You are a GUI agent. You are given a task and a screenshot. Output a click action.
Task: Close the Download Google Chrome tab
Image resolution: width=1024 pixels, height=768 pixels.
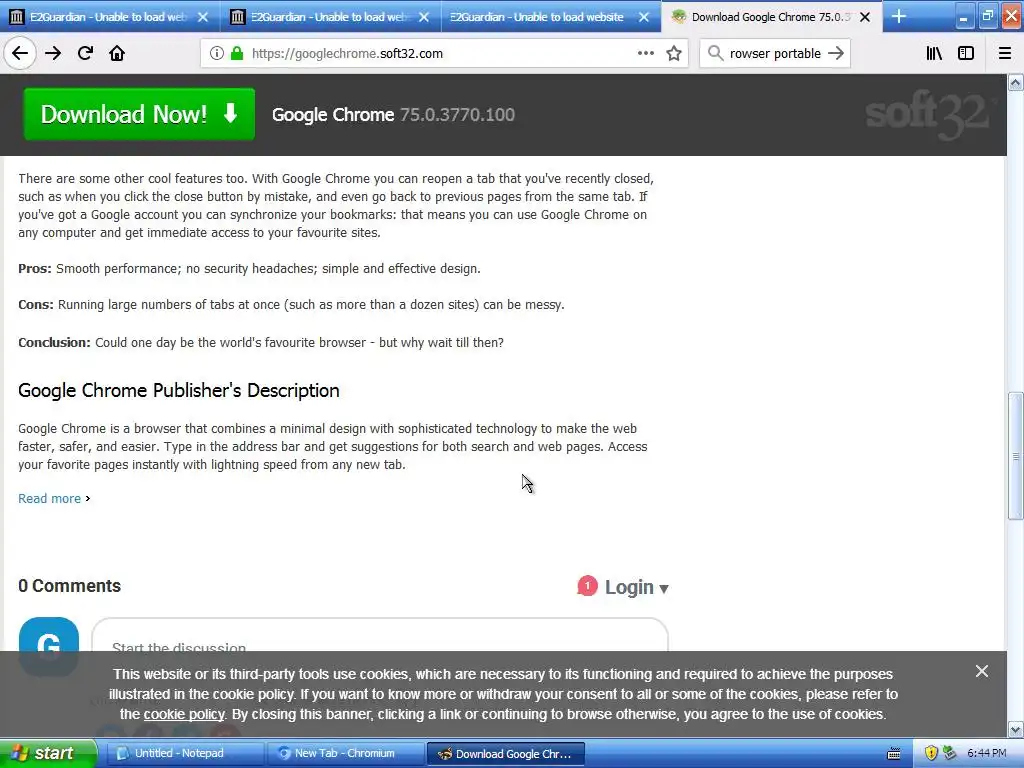coord(865,17)
